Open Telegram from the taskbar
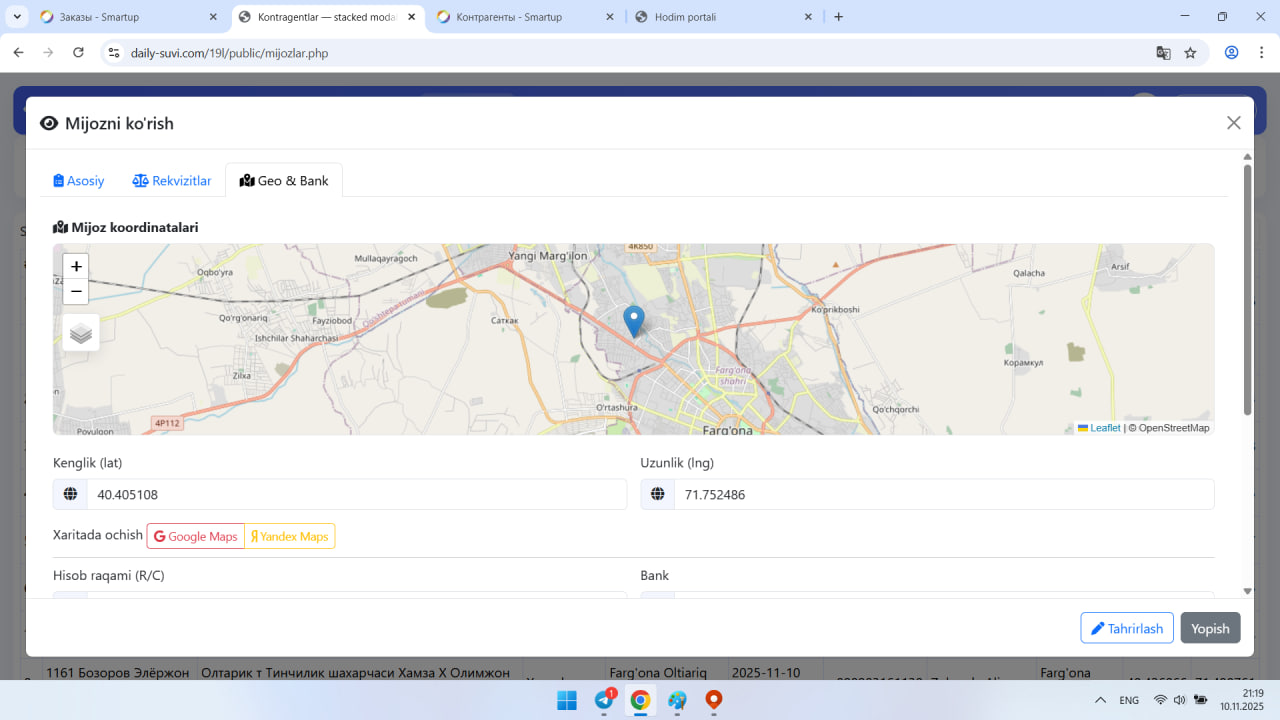This screenshot has width=1280, height=720. 604,700
